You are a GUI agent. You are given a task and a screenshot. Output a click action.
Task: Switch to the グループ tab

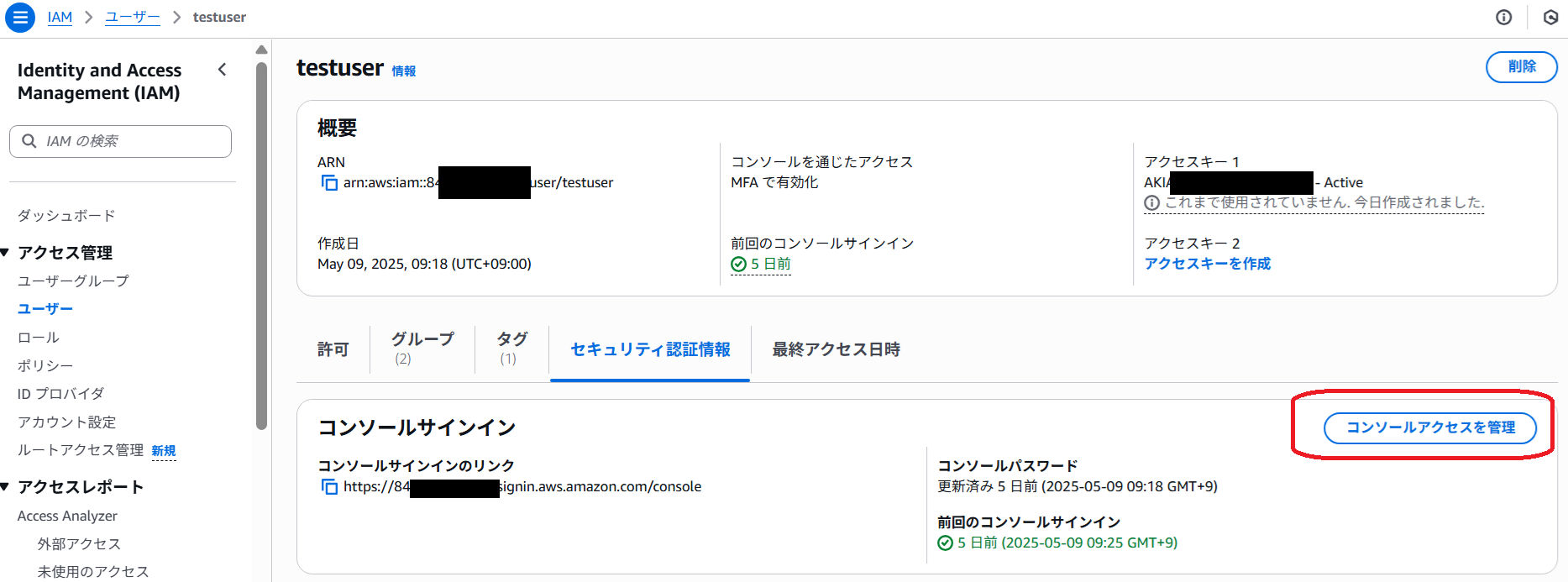tap(422, 348)
